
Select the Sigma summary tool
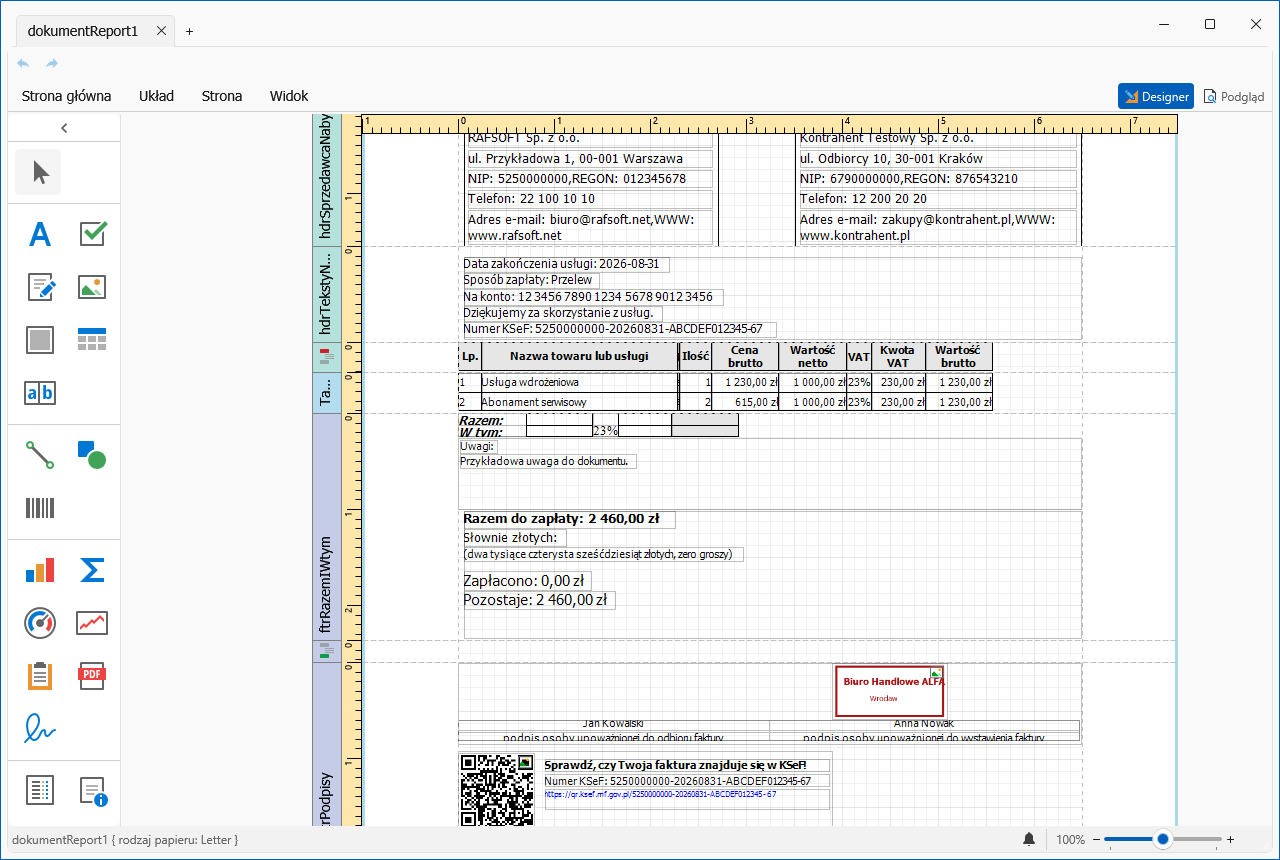tap(92, 570)
